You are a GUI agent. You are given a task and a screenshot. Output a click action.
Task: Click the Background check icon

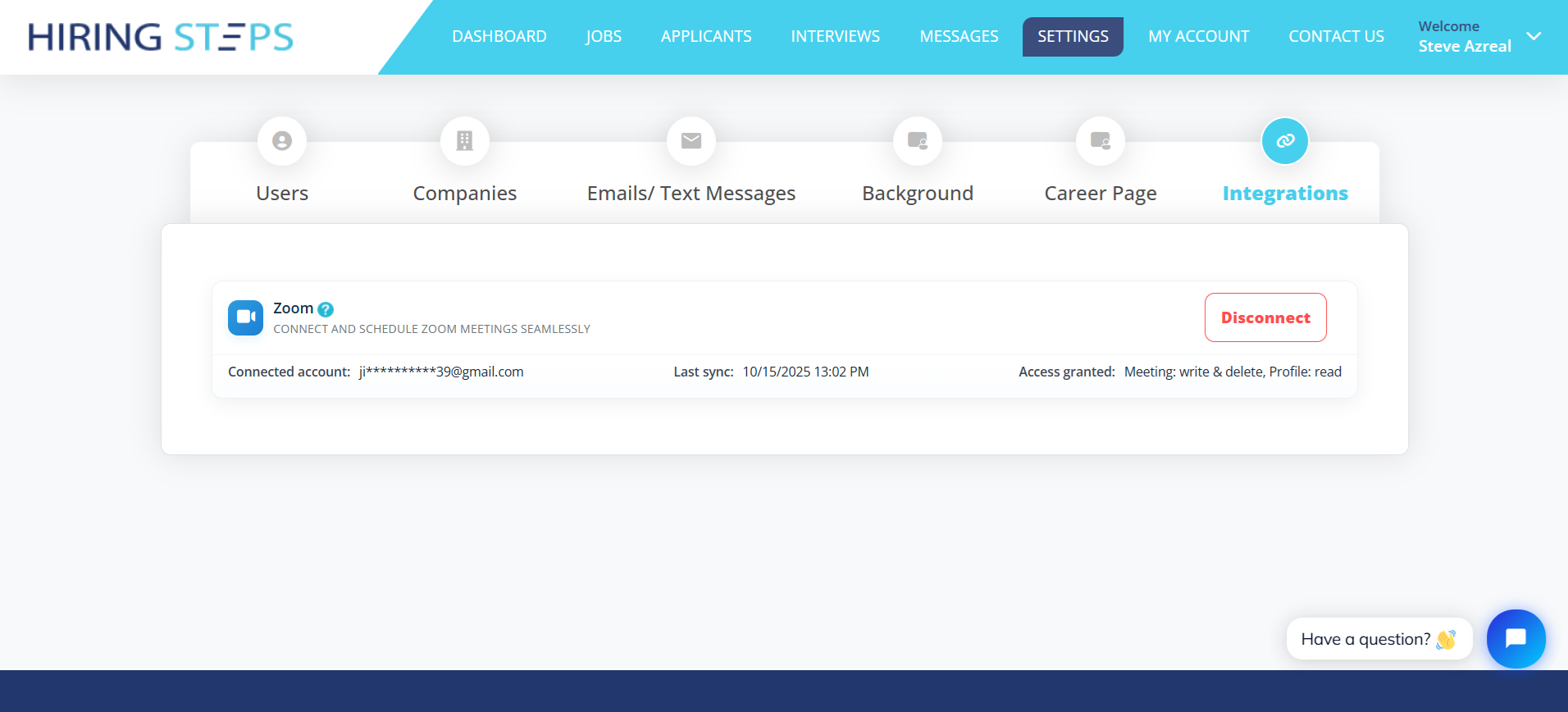[918, 141]
